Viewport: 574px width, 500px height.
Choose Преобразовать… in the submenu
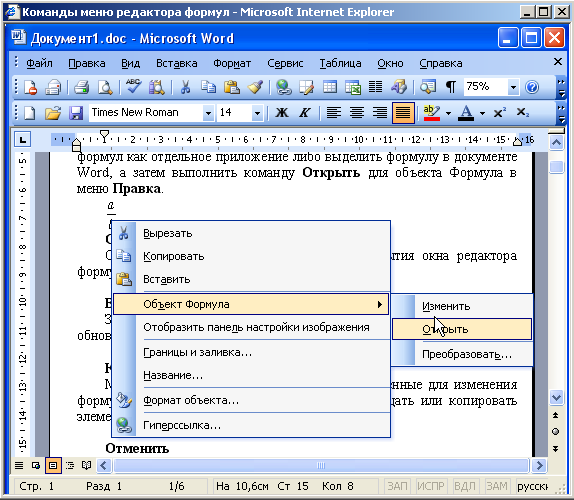[x=462, y=354]
